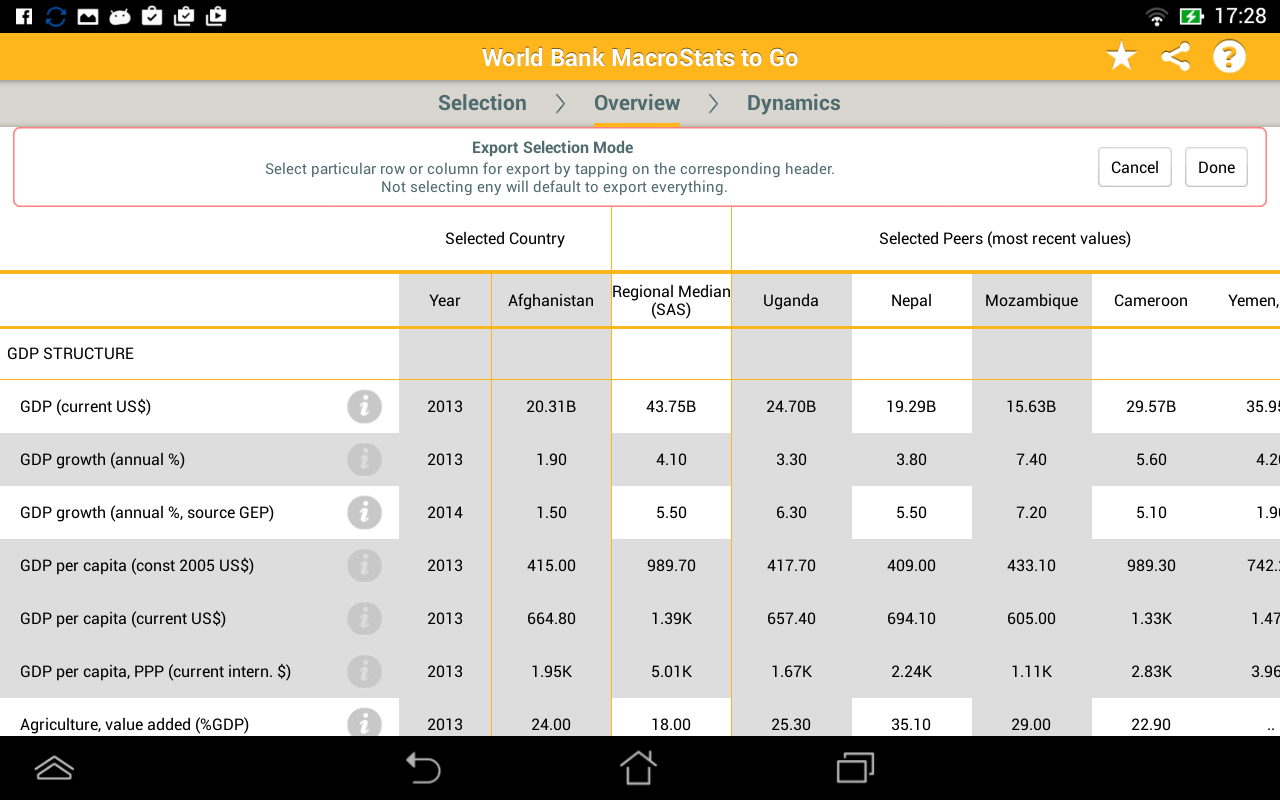Tap the sync notification icon
Image resolution: width=1280 pixels, height=800 pixels.
(56, 16)
